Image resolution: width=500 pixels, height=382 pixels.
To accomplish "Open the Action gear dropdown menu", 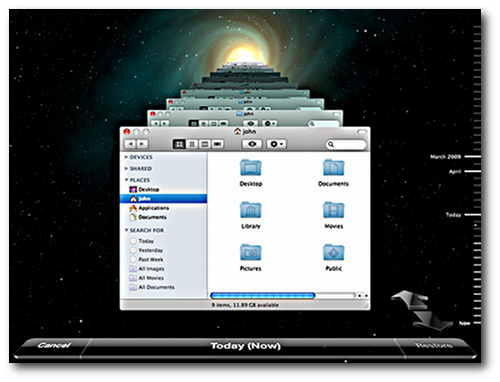I will click(276, 144).
